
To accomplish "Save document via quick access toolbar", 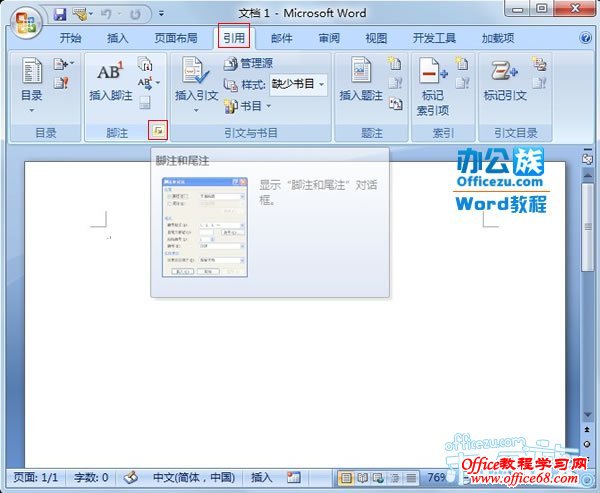I will [60, 15].
